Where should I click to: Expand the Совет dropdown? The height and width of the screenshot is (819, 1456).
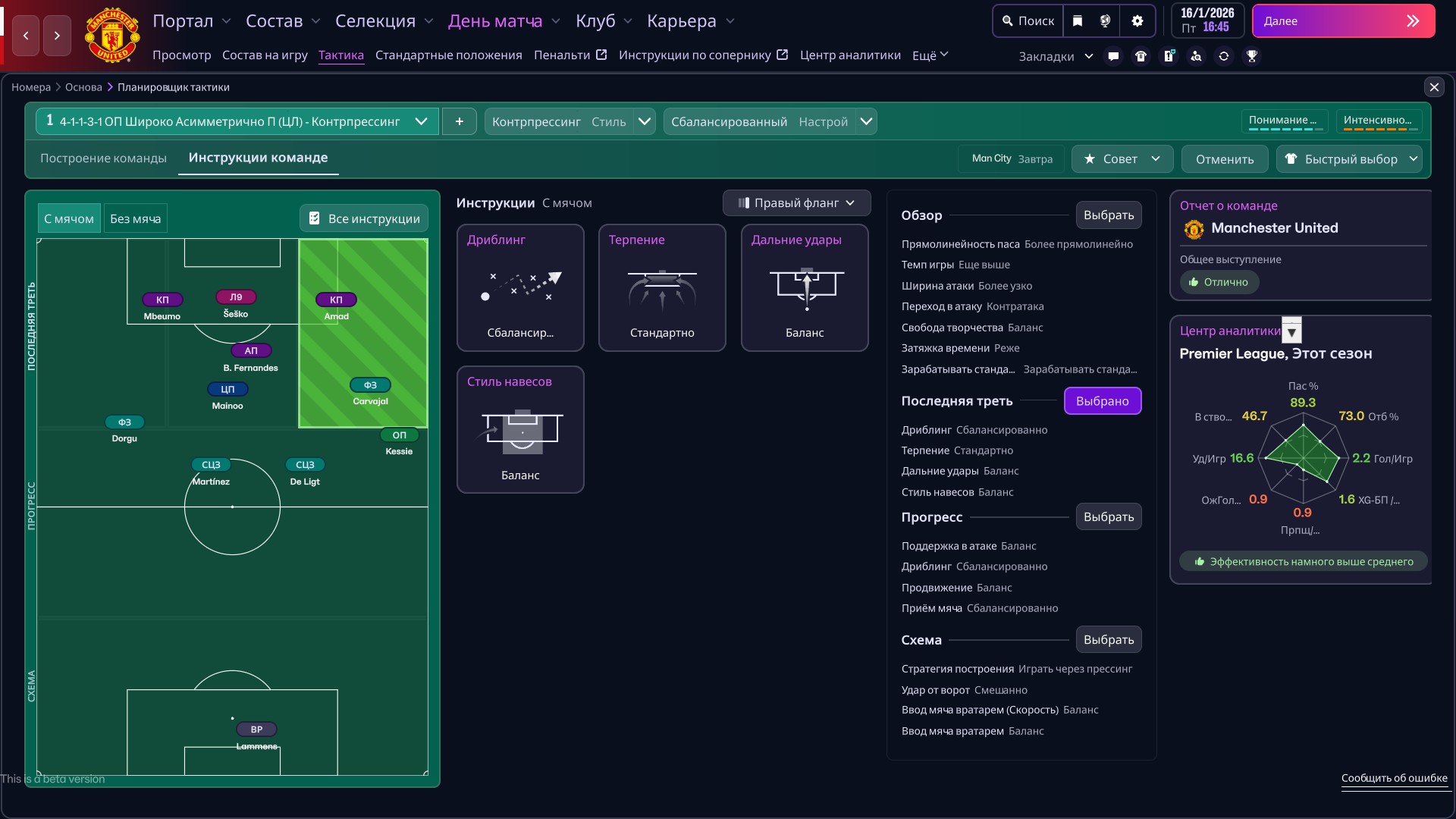point(1122,159)
